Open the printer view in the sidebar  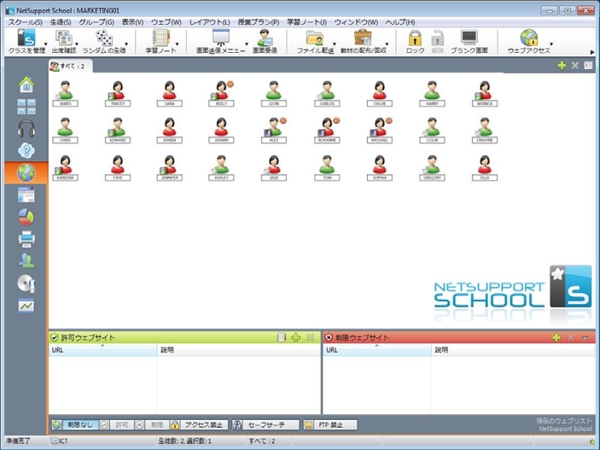click(x=26, y=238)
